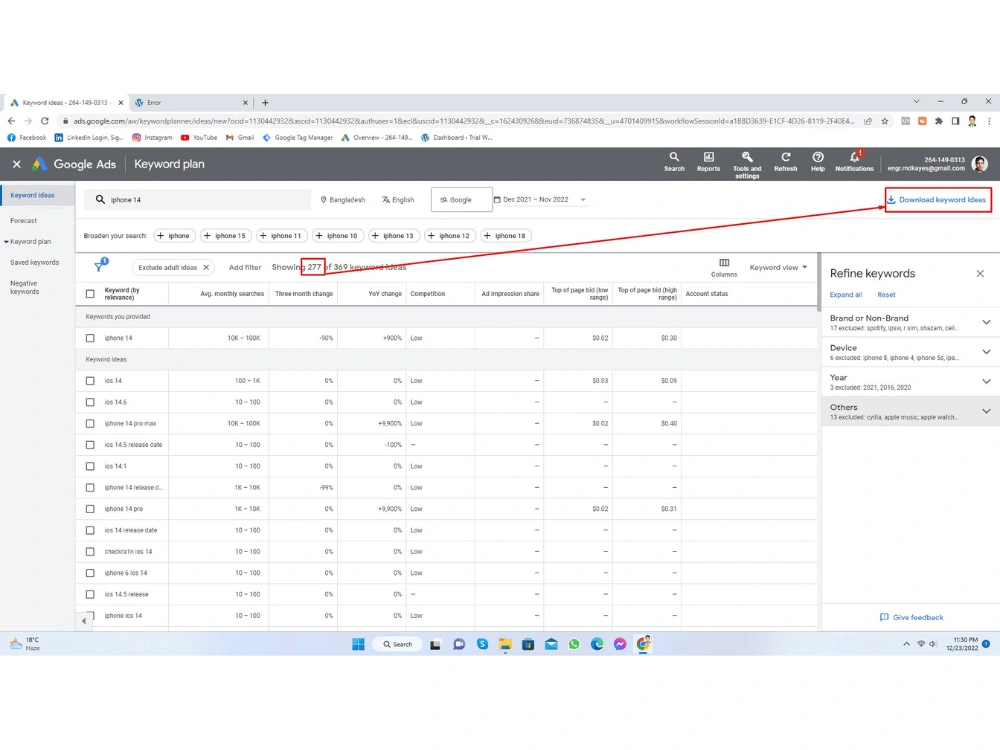
Task: Open the Notifications bell icon
Action: tap(854, 162)
